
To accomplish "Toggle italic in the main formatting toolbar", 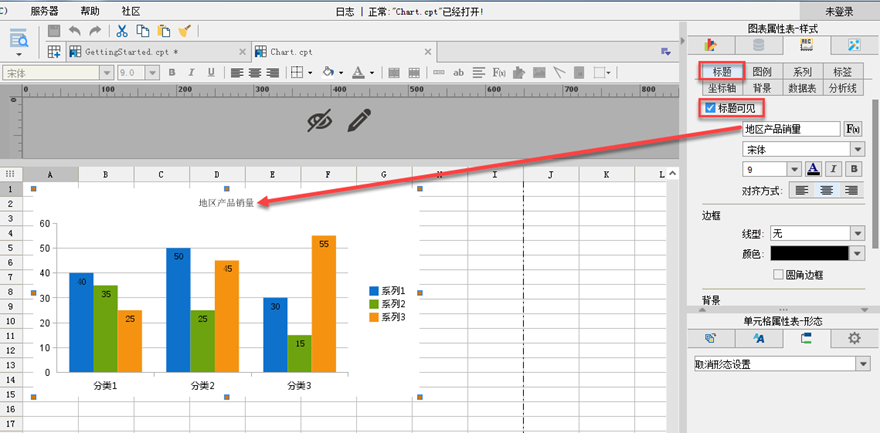I will pos(191,72).
